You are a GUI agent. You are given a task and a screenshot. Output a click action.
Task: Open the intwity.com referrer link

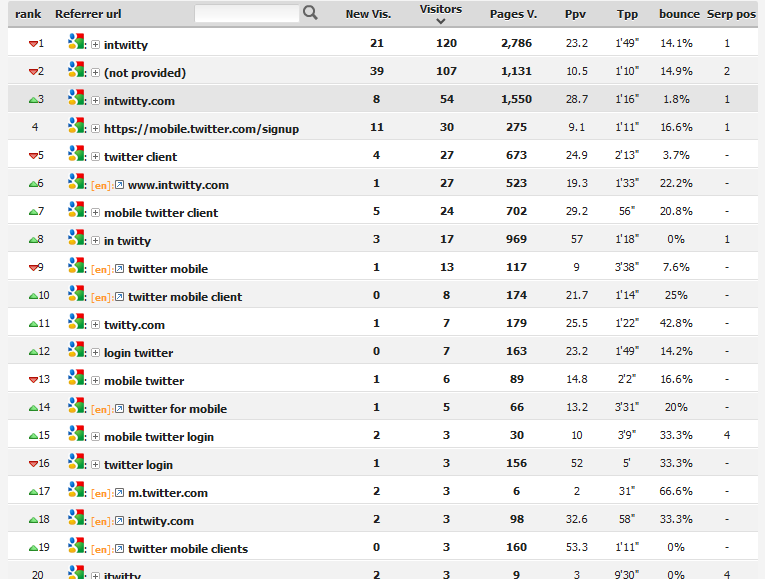coord(161,521)
